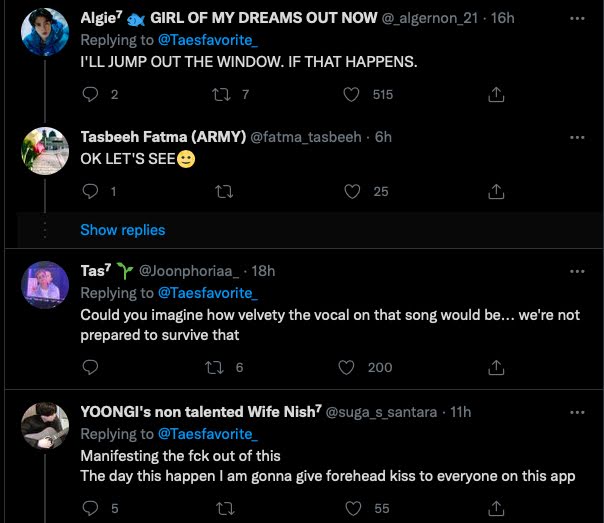The image size is (604, 523).
Task: Reply to YOONGI's Wife Nish tweet
Action: 89,509
